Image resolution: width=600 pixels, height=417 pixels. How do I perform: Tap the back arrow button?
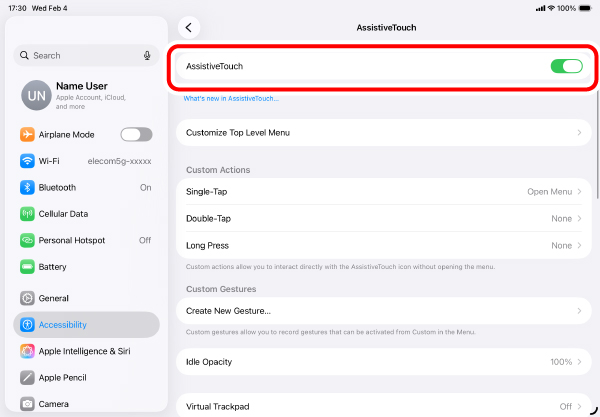(189, 28)
